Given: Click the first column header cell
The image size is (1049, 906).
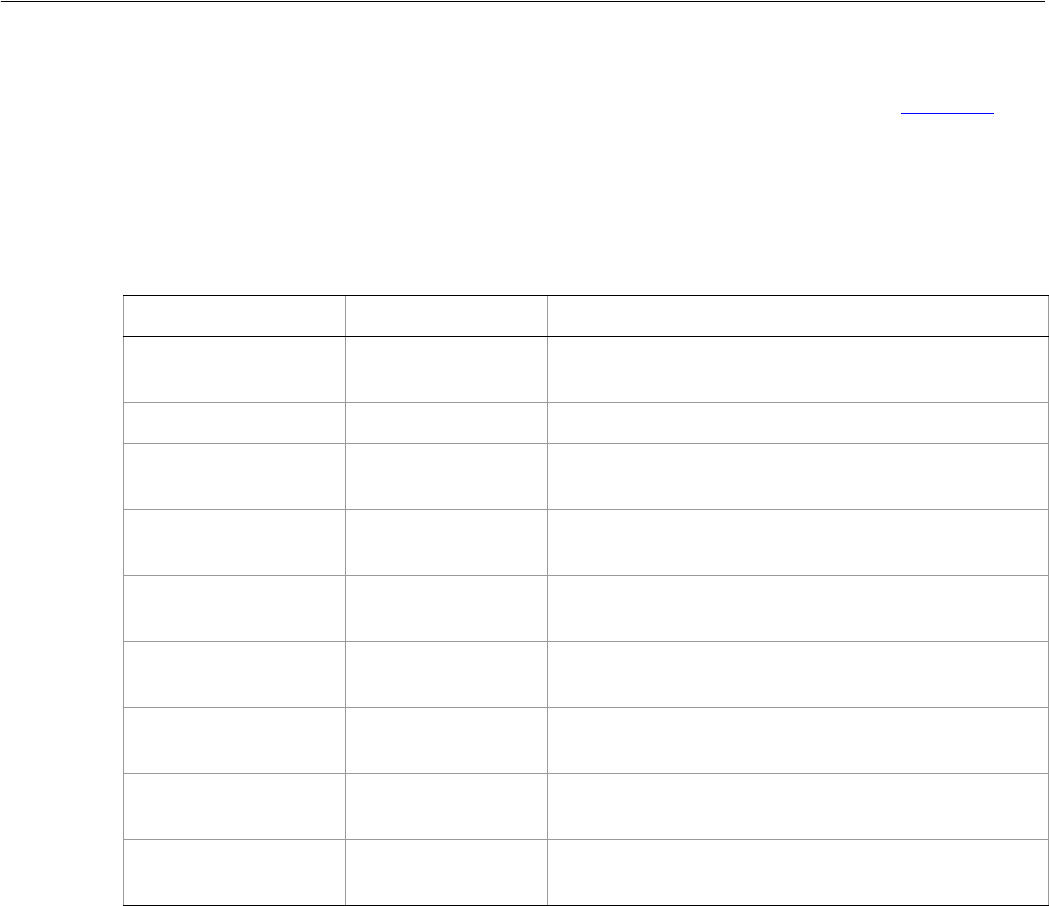Looking at the screenshot, I should click(233, 315).
